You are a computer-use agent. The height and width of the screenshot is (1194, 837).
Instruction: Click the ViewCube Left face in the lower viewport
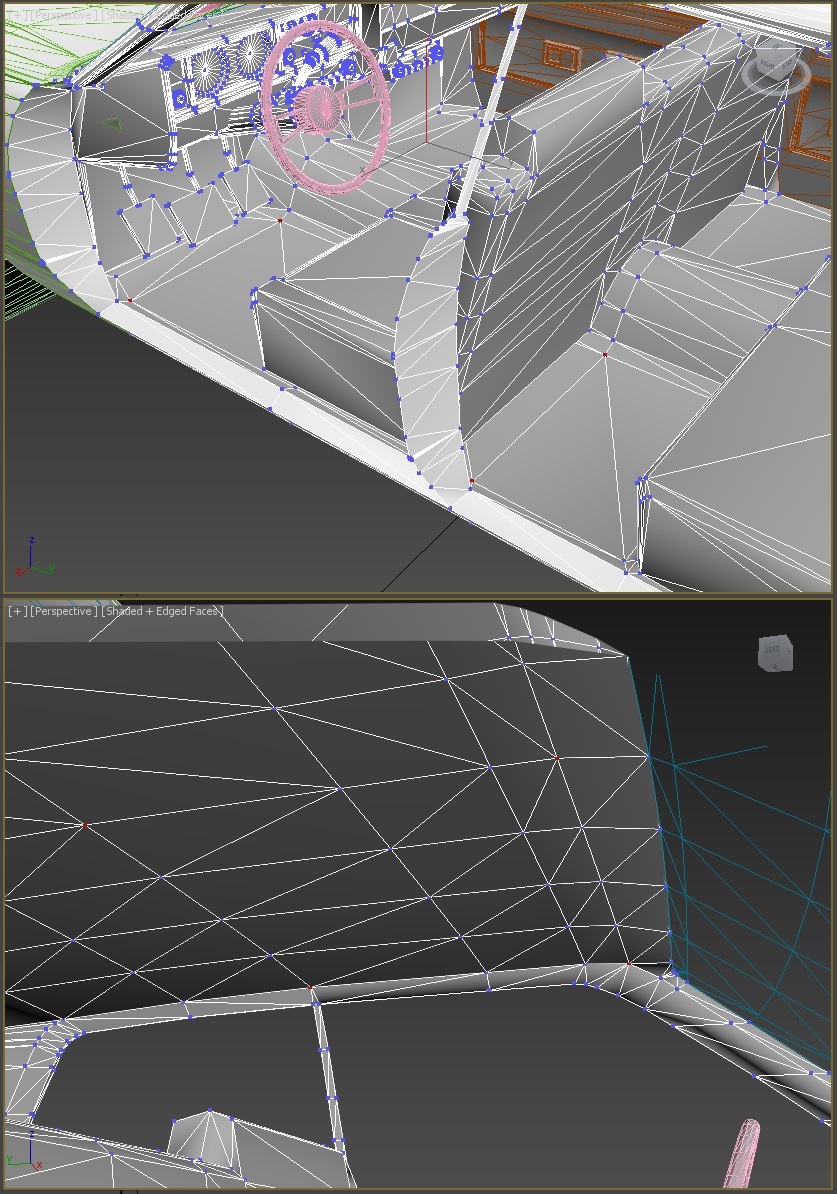[772, 651]
